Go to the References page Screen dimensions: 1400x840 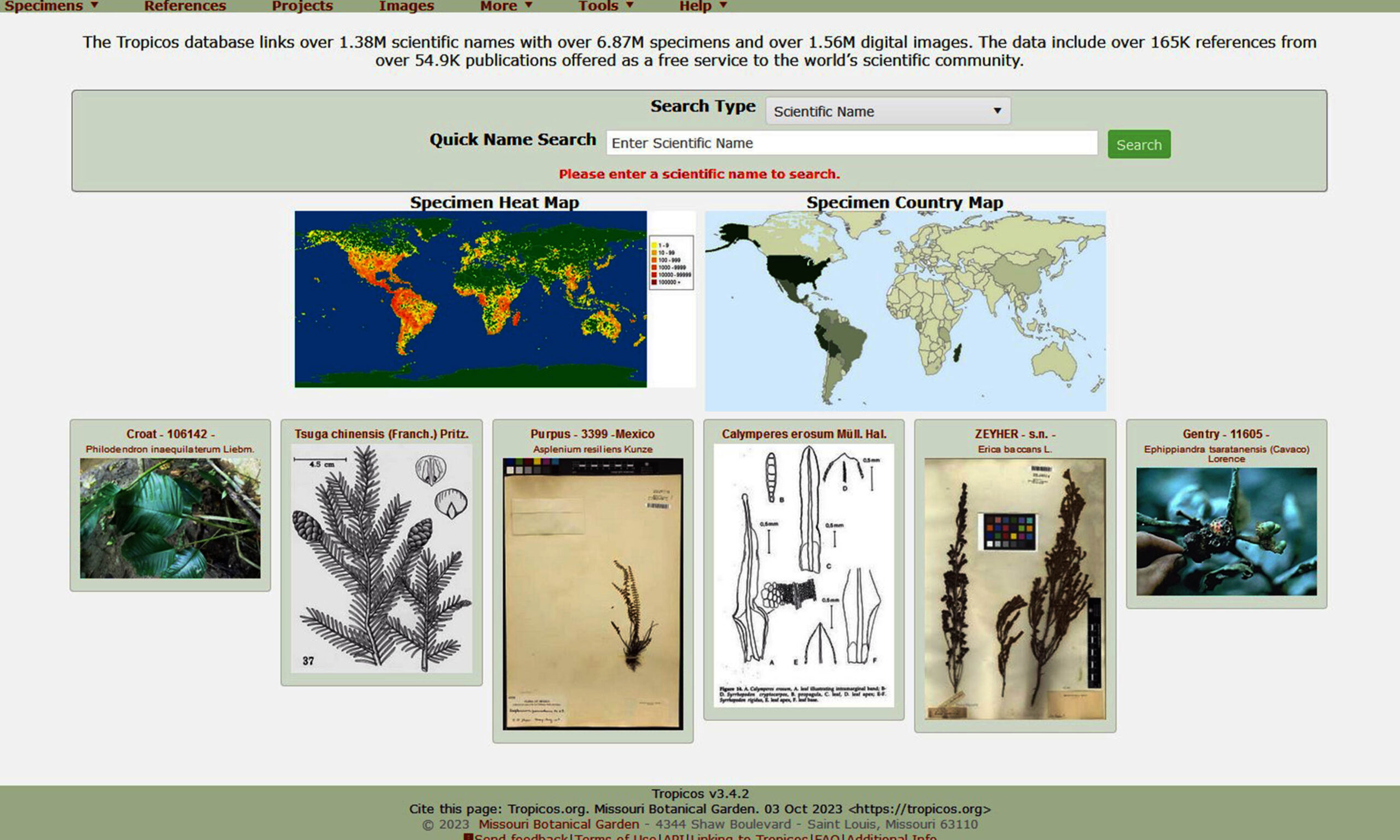[x=184, y=5]
